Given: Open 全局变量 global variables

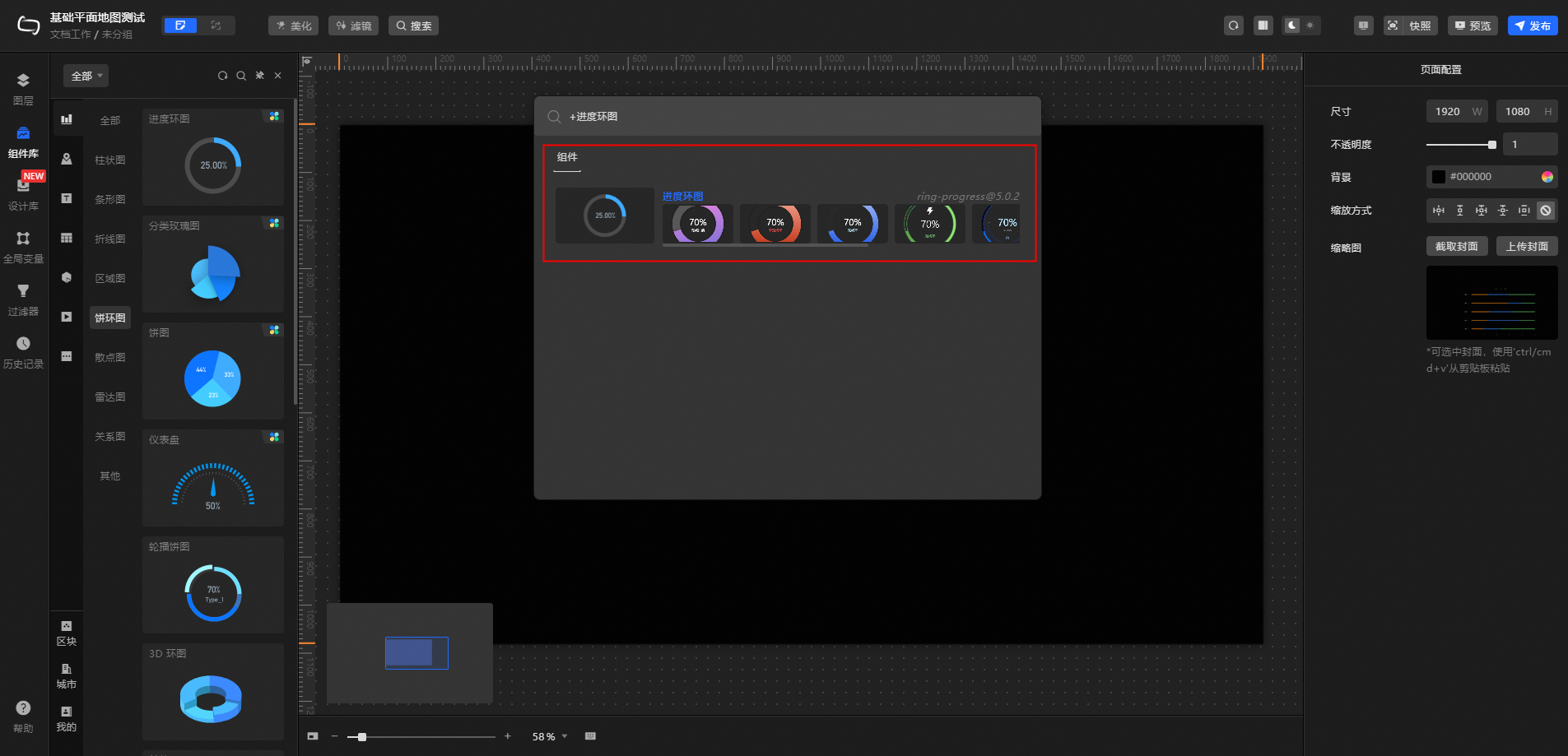Looking at the screenshot, I should (x=23, y=247).
